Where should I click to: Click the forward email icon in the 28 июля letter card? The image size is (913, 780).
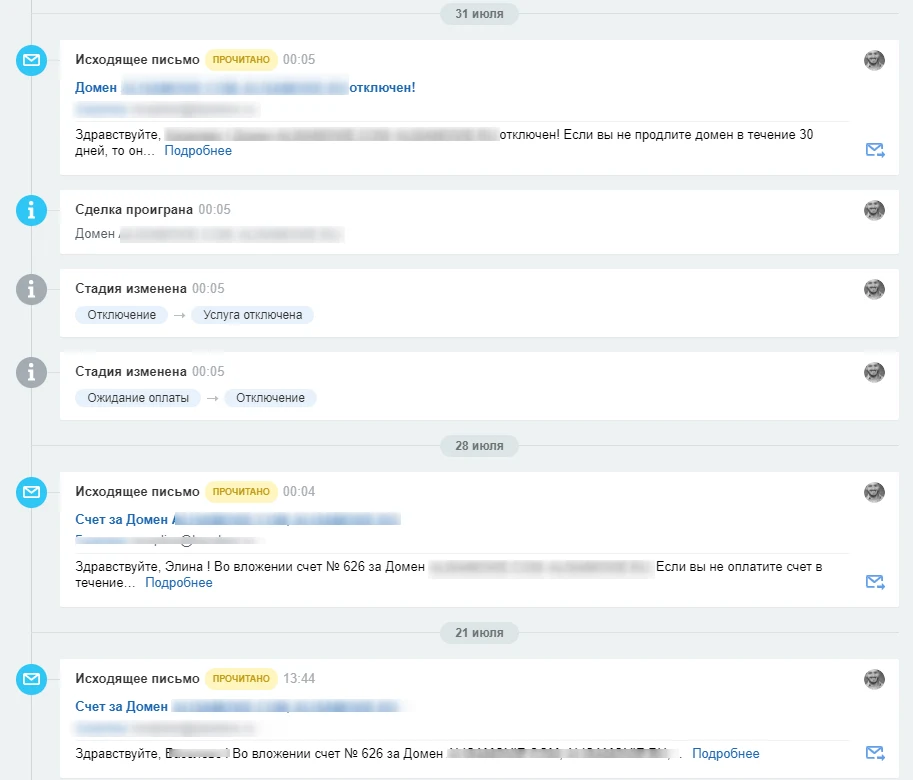click(875, 582)
